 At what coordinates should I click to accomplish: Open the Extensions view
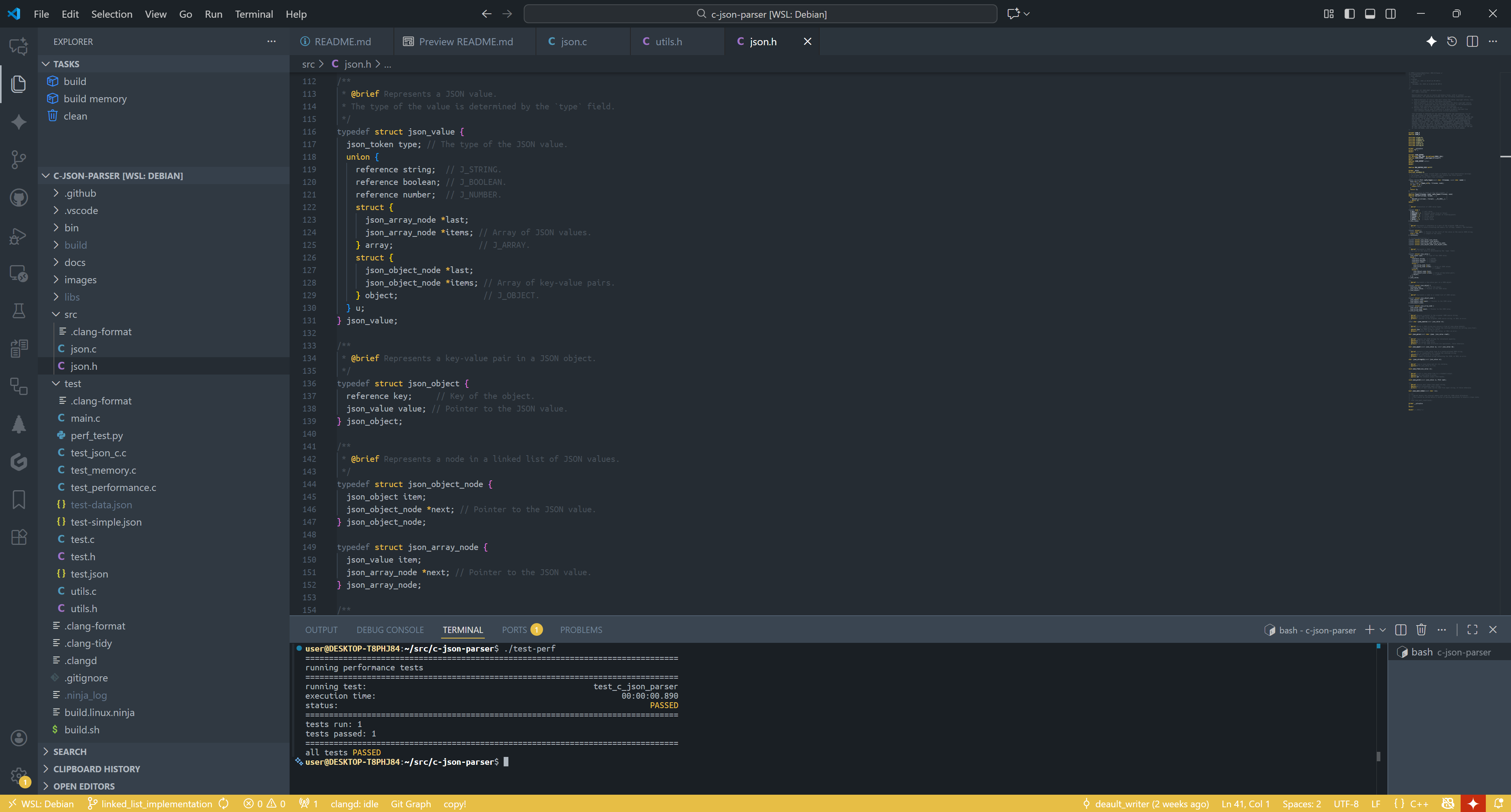coord(19,537)
